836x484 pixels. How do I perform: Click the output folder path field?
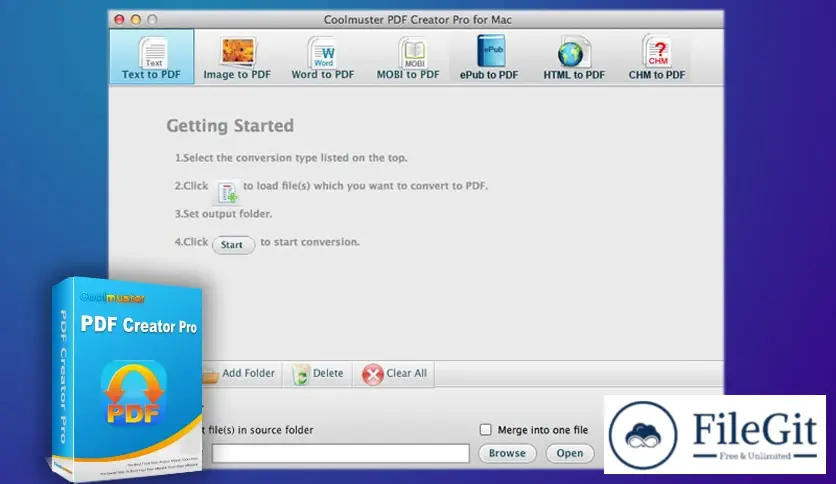tap(341, 454)
